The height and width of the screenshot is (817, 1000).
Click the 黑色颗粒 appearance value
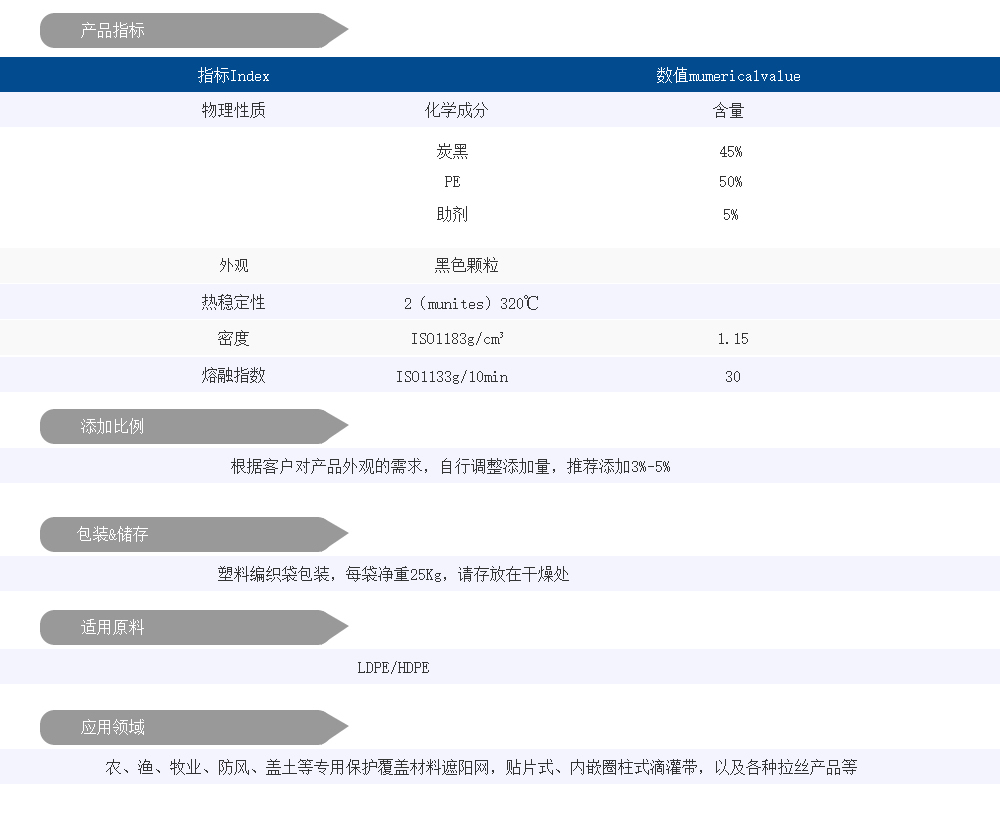coord(466,266)
